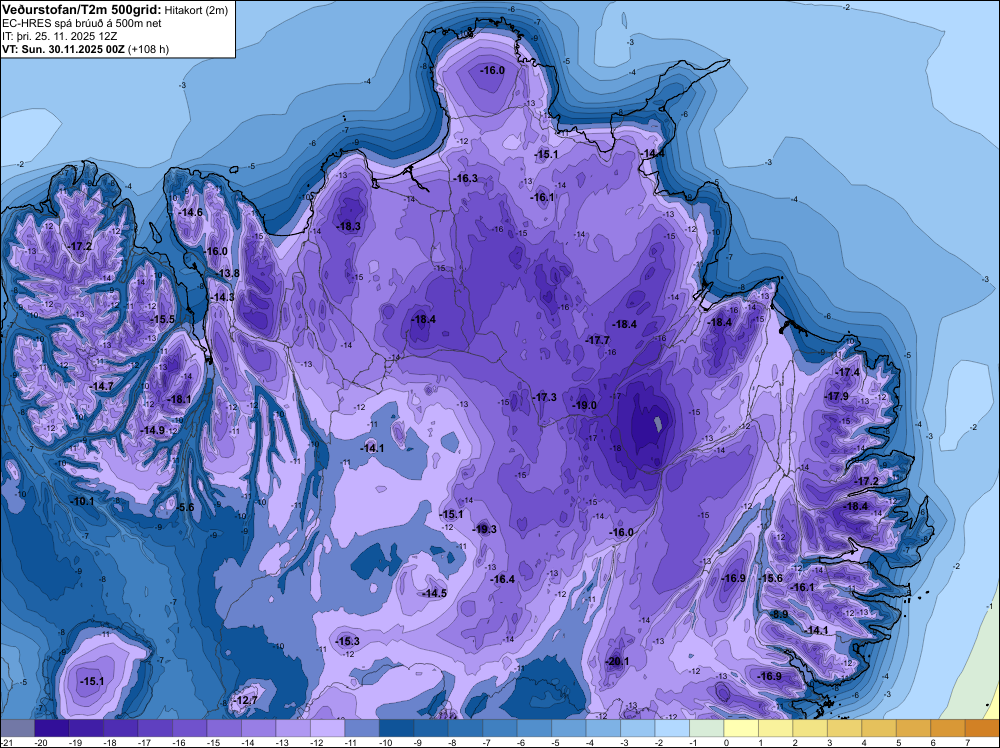Pick the -18.3 temperature label
Screen dimensions: 1000x748
[348, 226]
